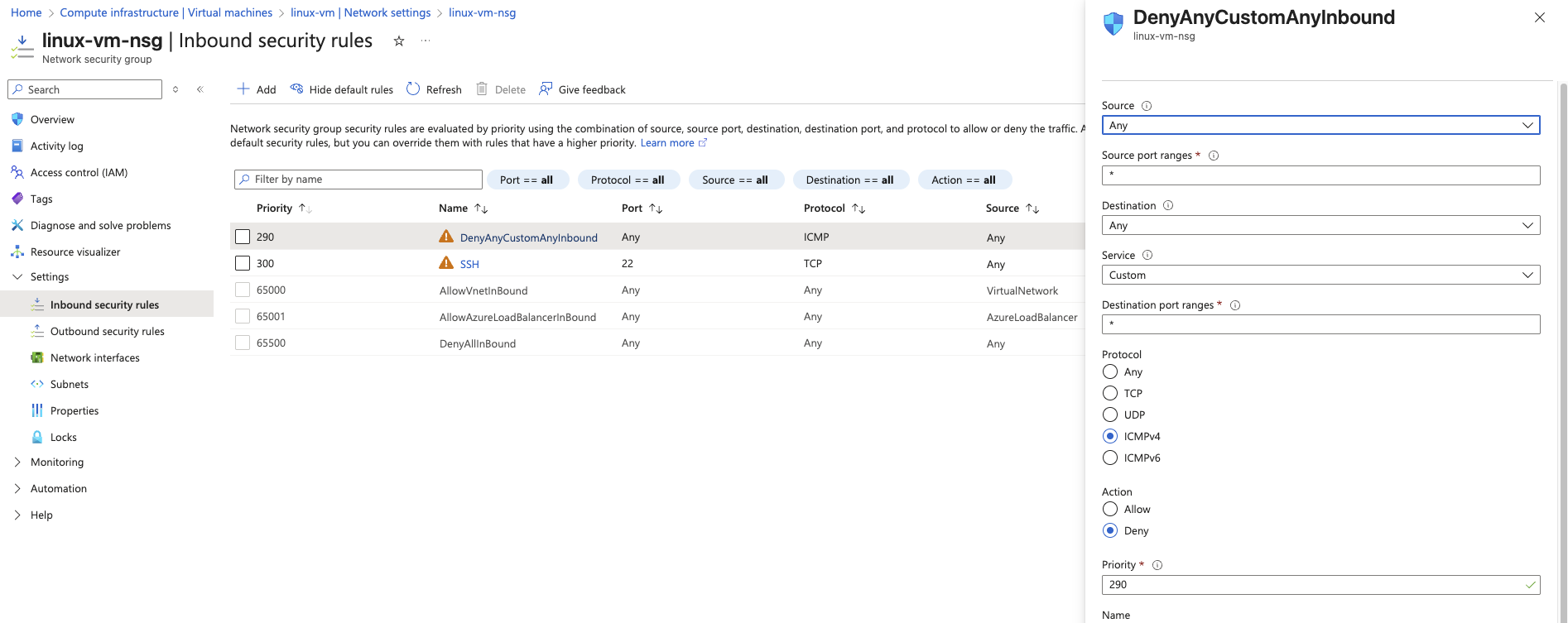Go to linux-vm | Network settings breadcrumb
1568x623 pixels.
point(361,12)
